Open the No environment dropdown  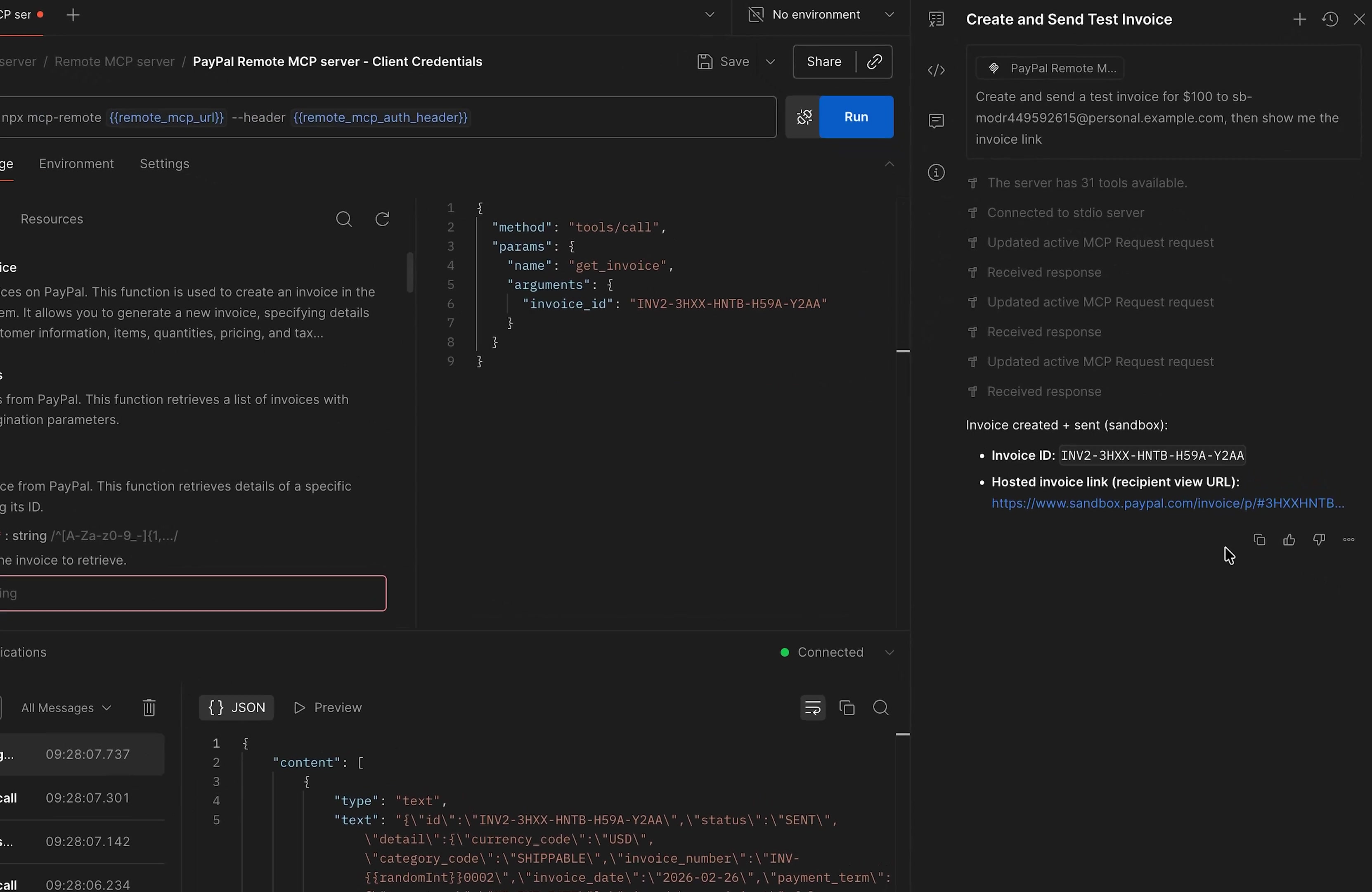[x=821, y=15]
